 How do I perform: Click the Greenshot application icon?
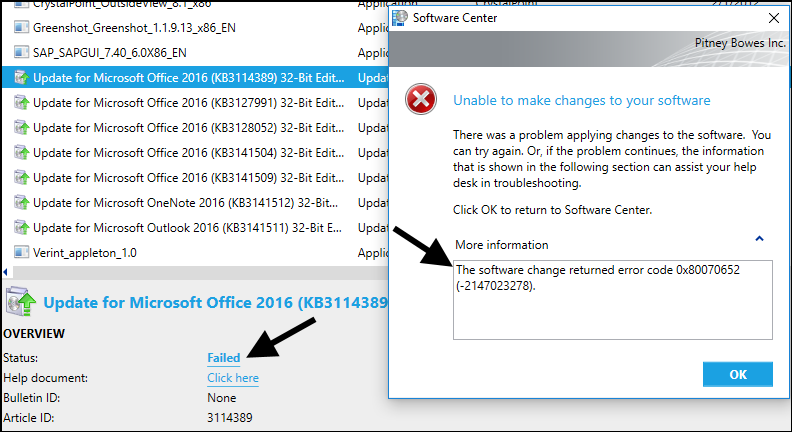[x=21, y=27]
